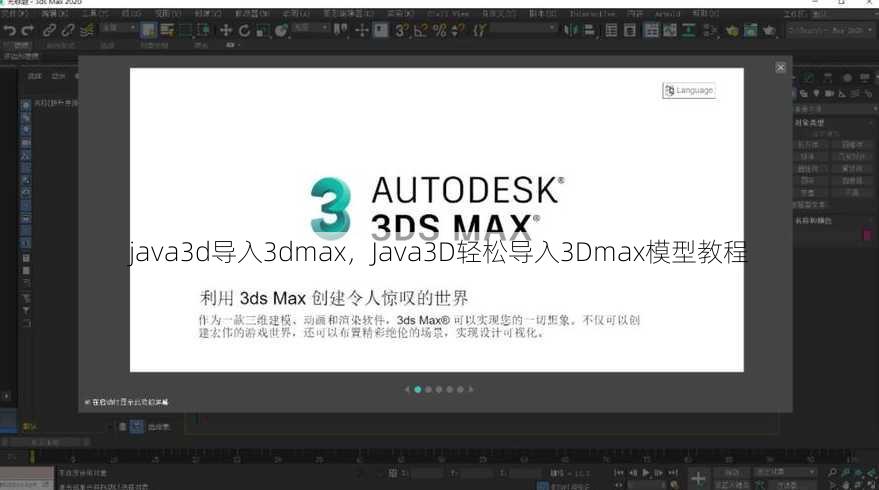Open Material Editor icon

[x=711, y=30]
